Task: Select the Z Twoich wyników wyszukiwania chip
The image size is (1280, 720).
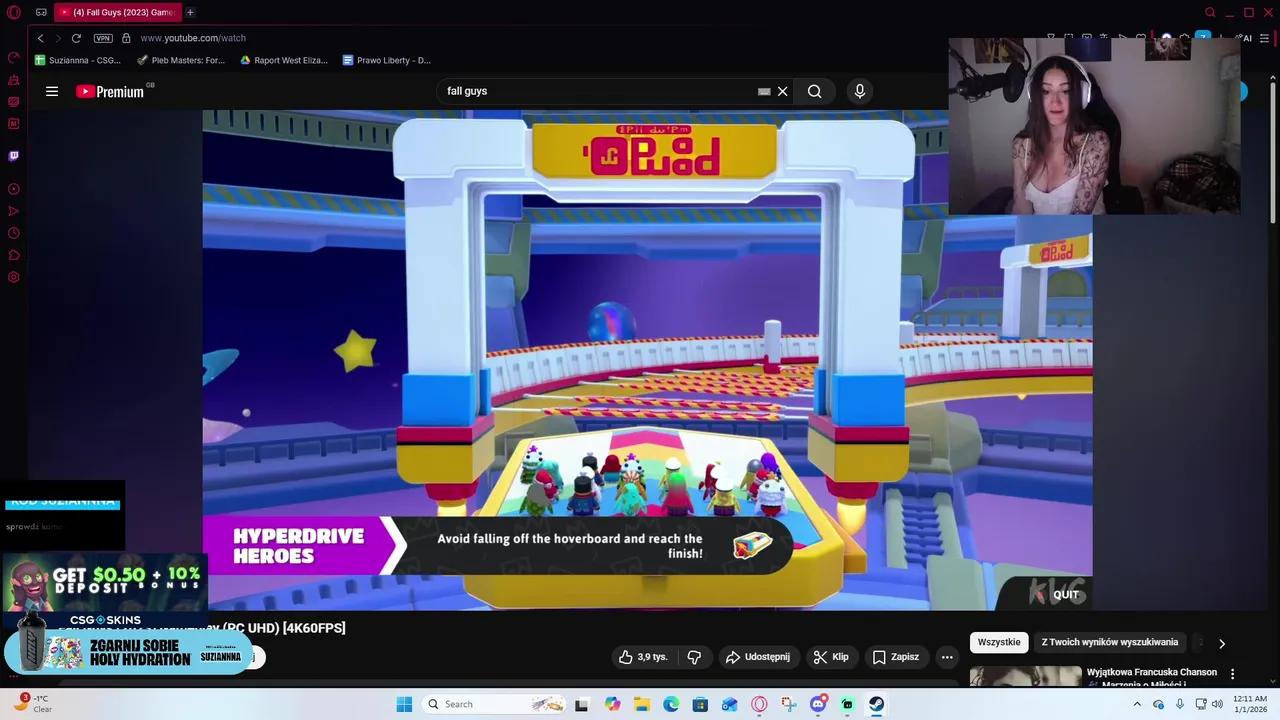Action: 1110,642
